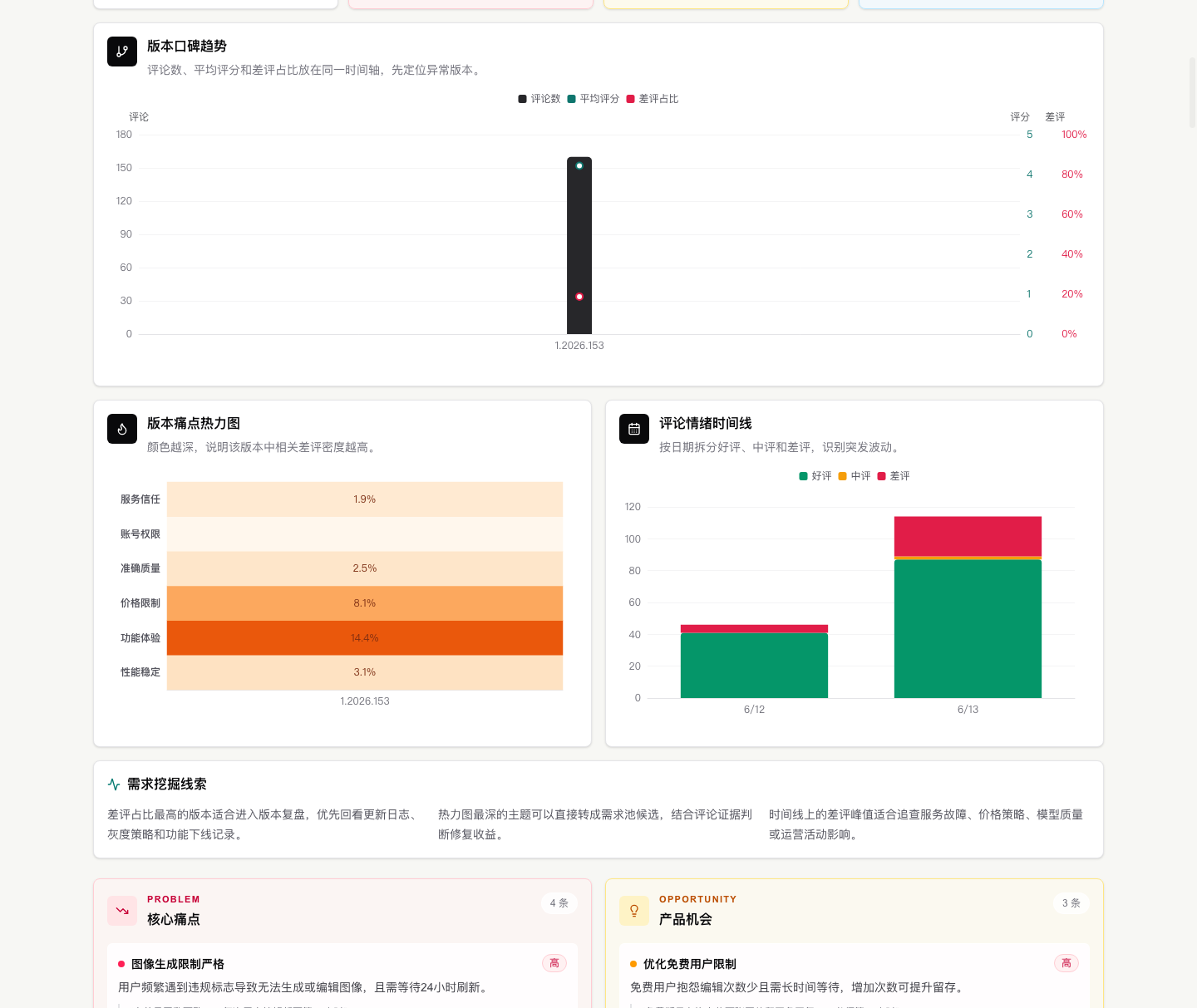Select the 准确质量 heatmap cell 2.5%
This screenshot has width=1197, height=1008.
pyautogui.click(x=365, y=568)
